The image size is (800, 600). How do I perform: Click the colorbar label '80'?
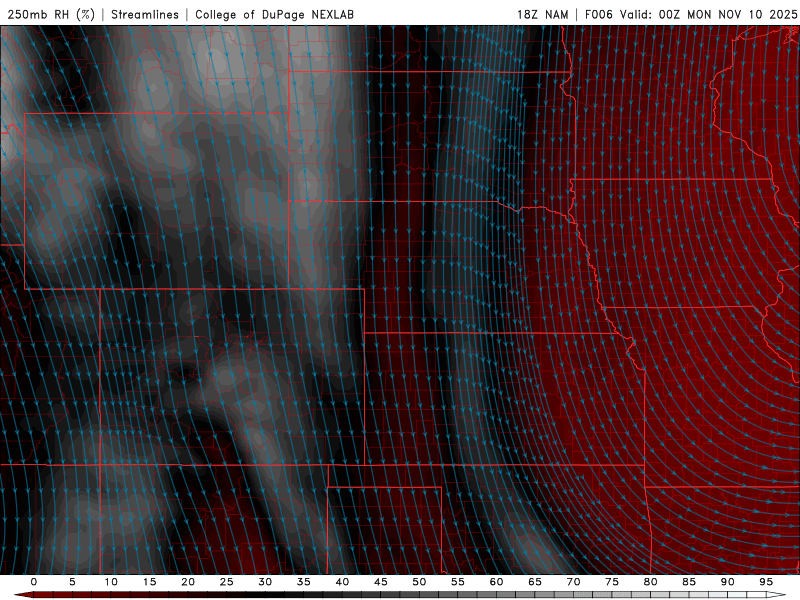point(651,582)
